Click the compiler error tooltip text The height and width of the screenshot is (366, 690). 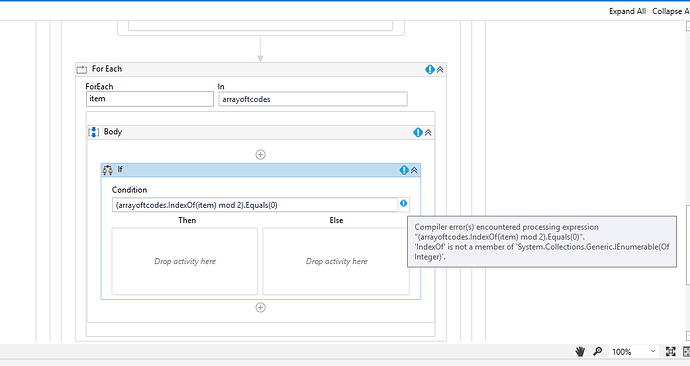coord(542,242)
